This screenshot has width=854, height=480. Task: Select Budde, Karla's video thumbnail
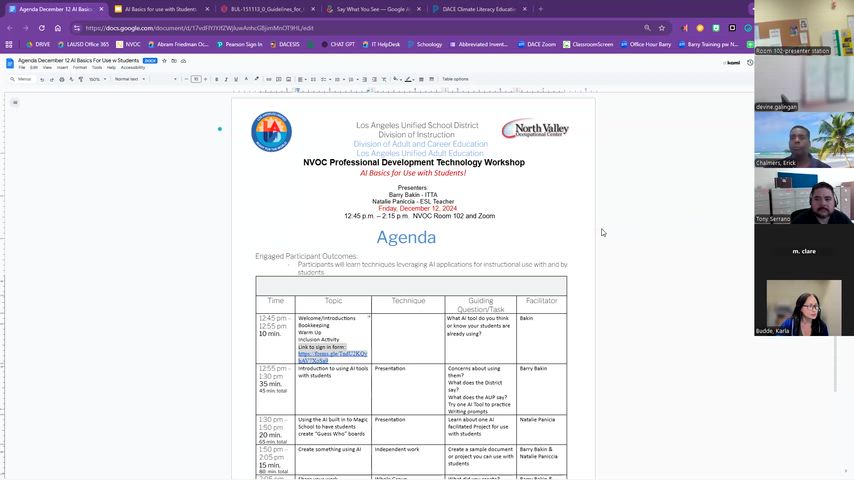click(804, 308)
